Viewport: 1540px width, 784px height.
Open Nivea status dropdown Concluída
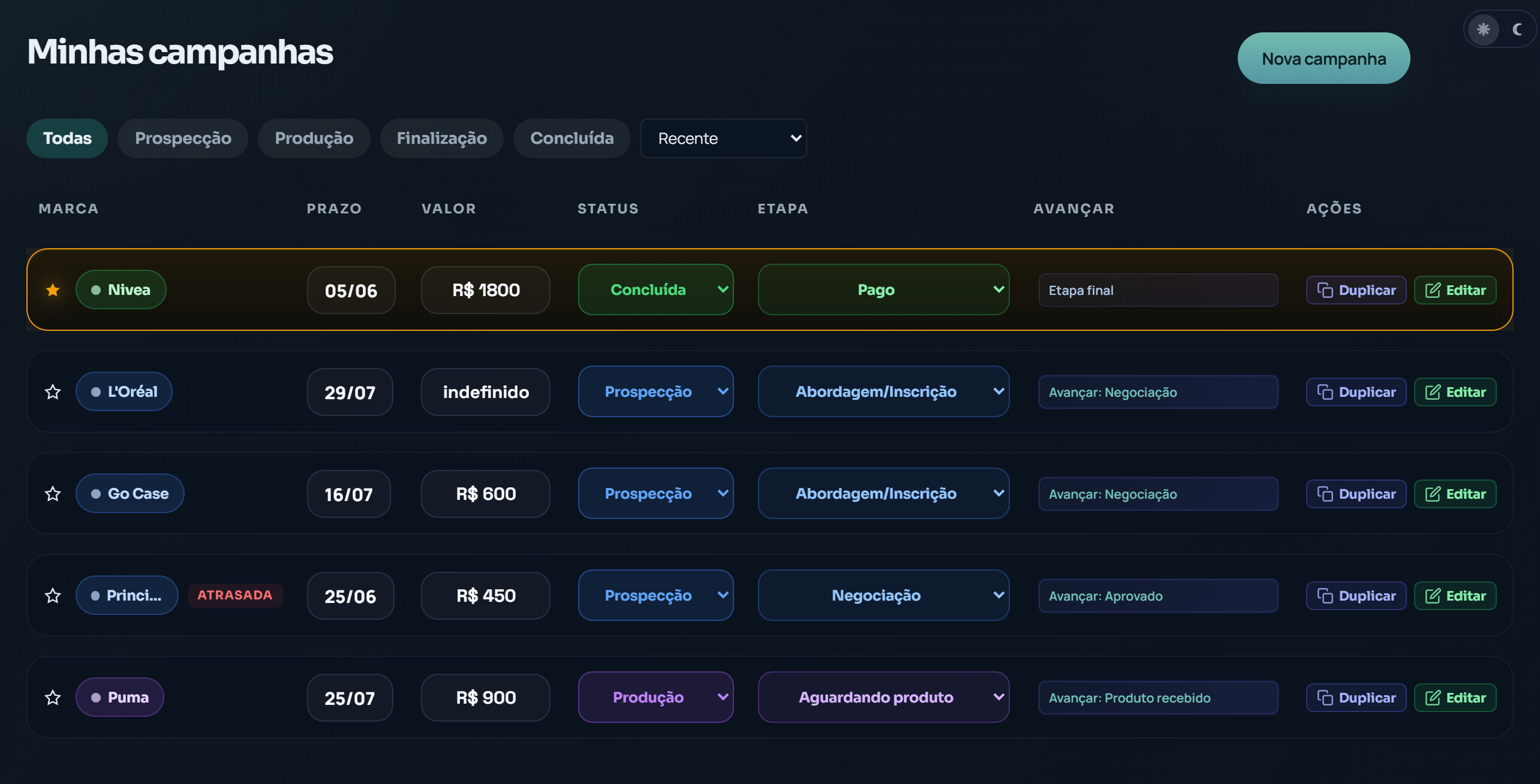click(x=656, y=290)
